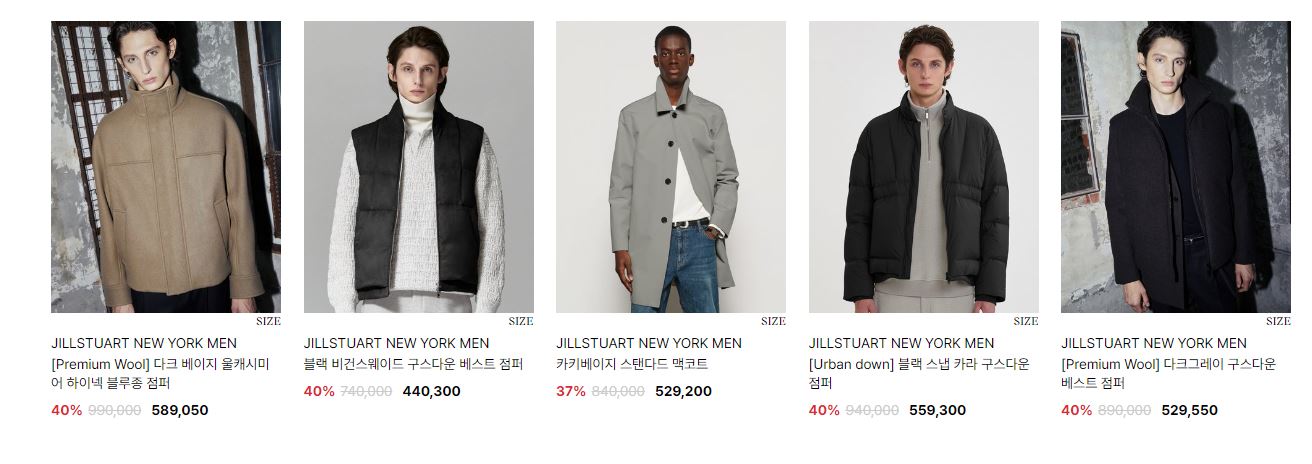Click the 589,050 sale price
The image size is (1312, 464).
[180, 410]
